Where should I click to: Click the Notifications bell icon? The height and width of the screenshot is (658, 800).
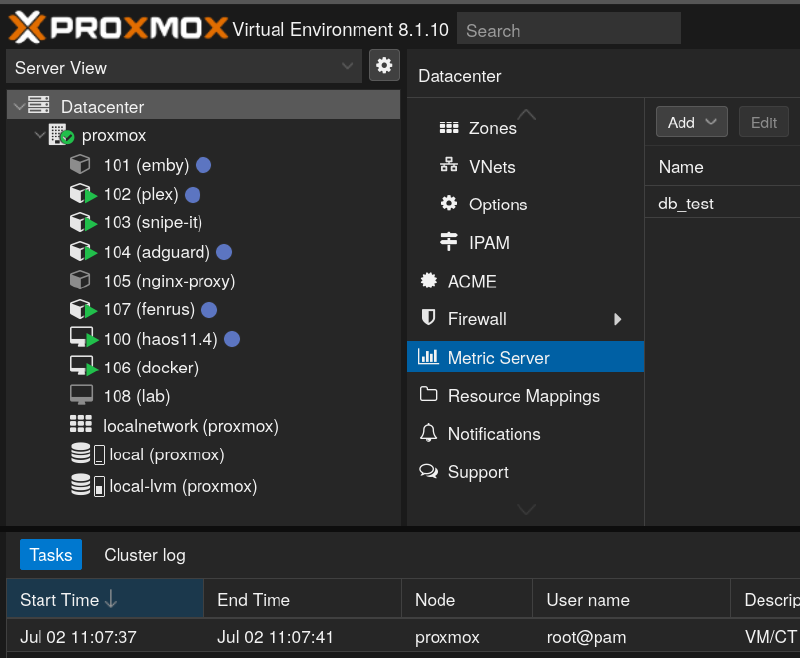[429, 433]
